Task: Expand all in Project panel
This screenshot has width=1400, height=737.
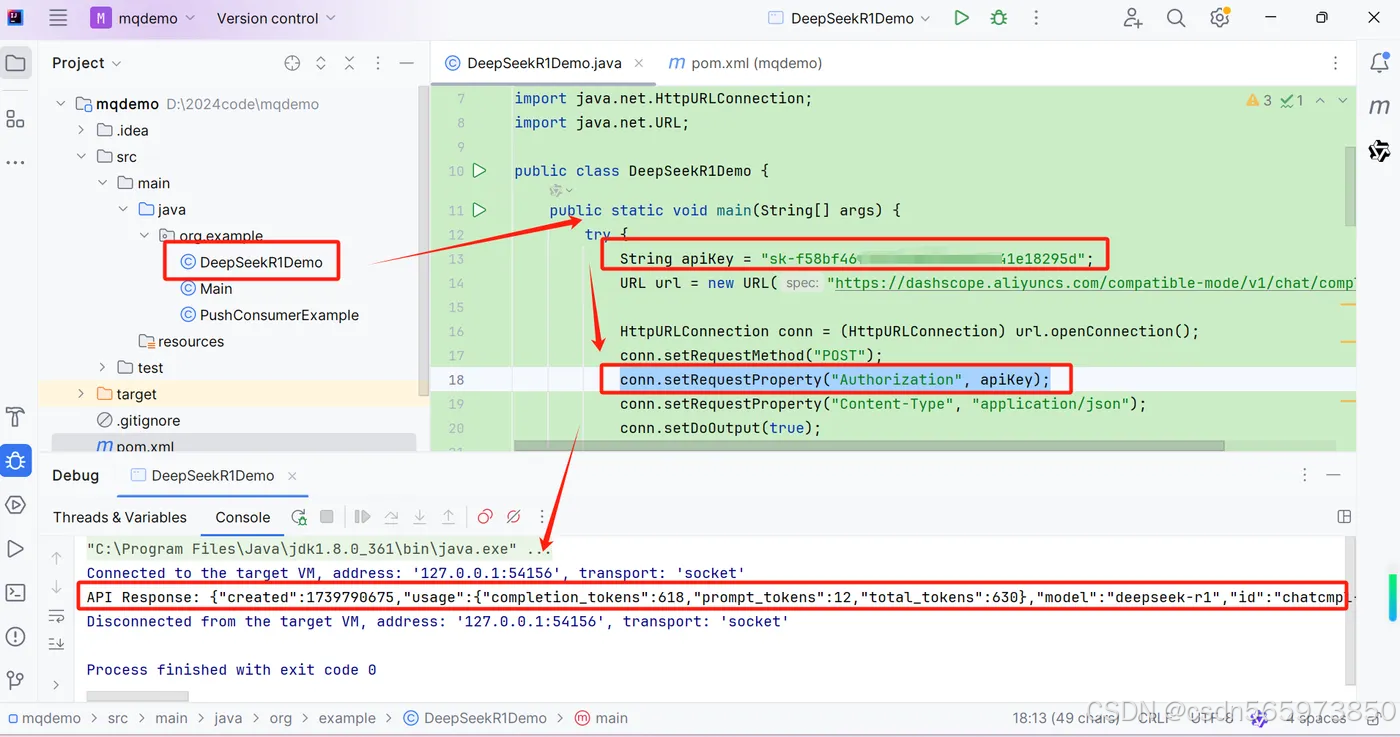Action: [321, 63]
